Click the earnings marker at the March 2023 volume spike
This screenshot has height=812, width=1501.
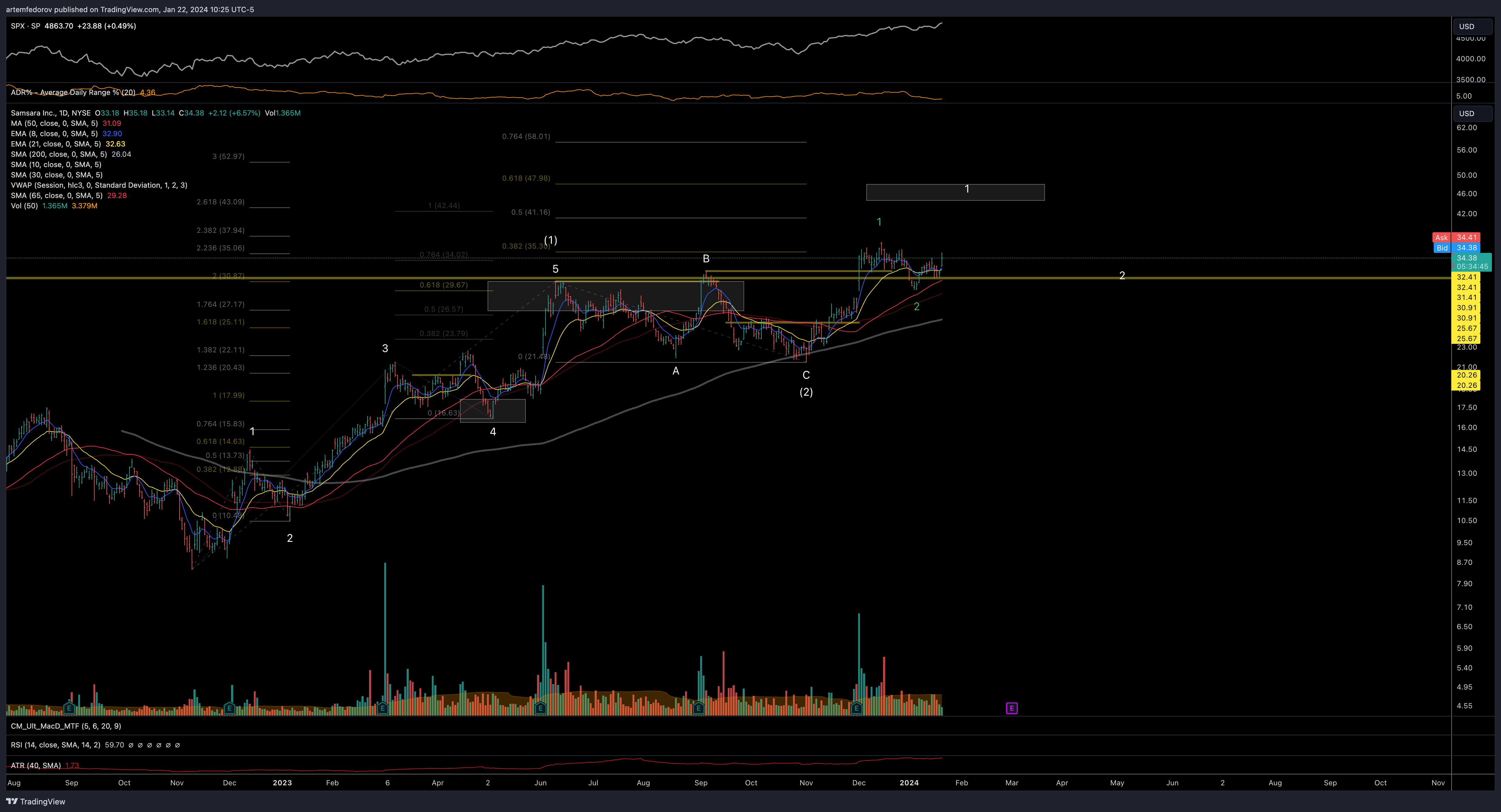point(383,708)
